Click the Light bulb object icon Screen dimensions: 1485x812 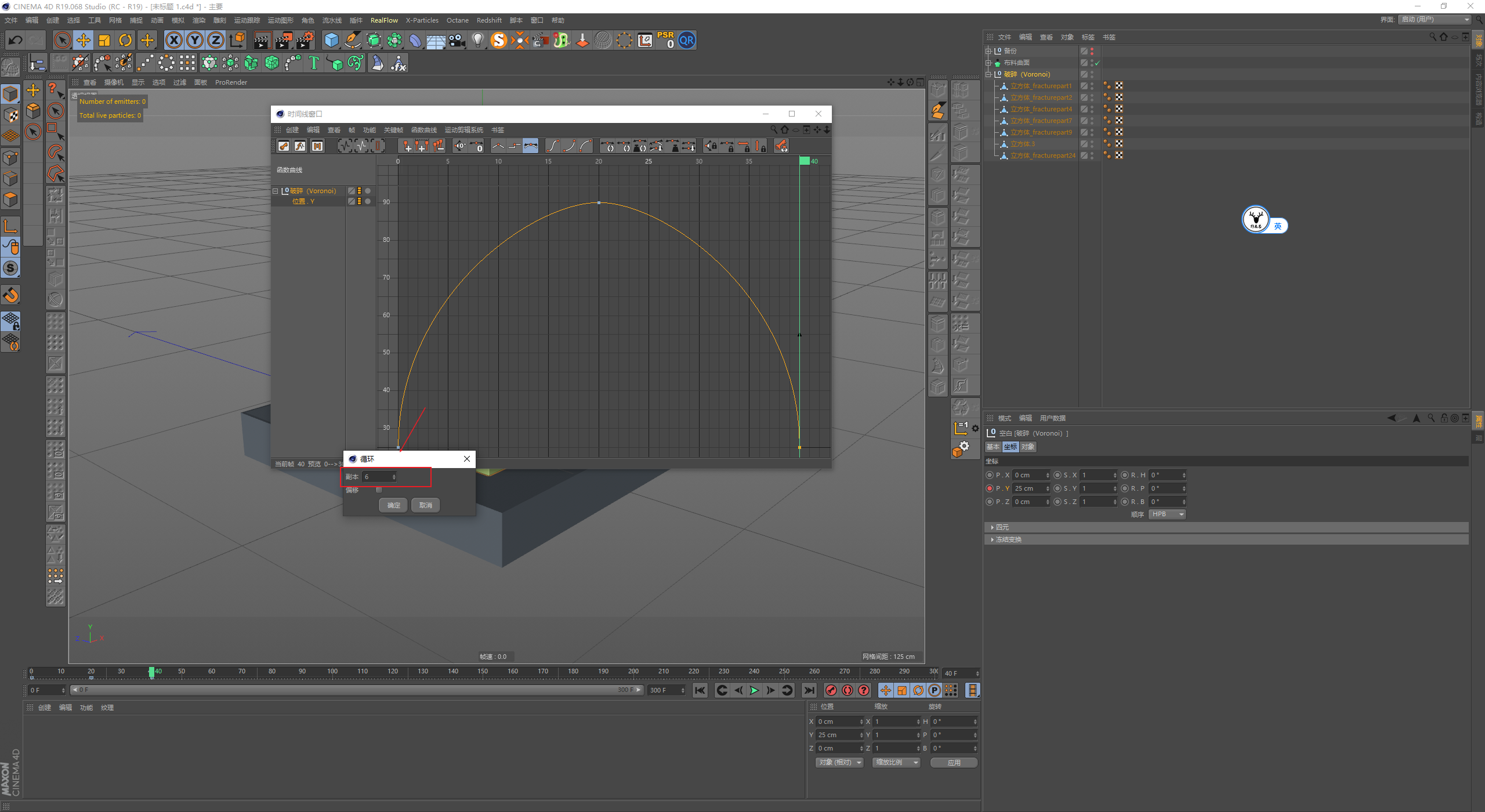pyautogui.click(x=477, y=40)
